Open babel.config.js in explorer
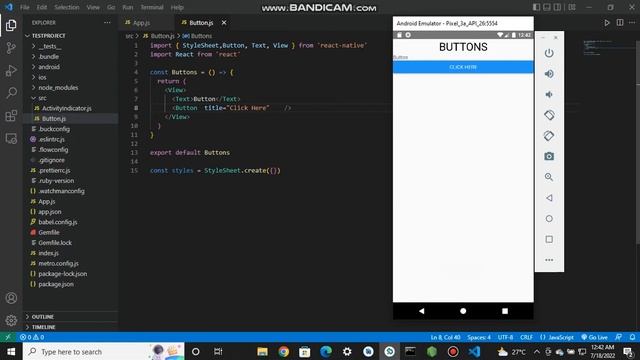This screenshot has height=360, width=640. tap(58, 222)
